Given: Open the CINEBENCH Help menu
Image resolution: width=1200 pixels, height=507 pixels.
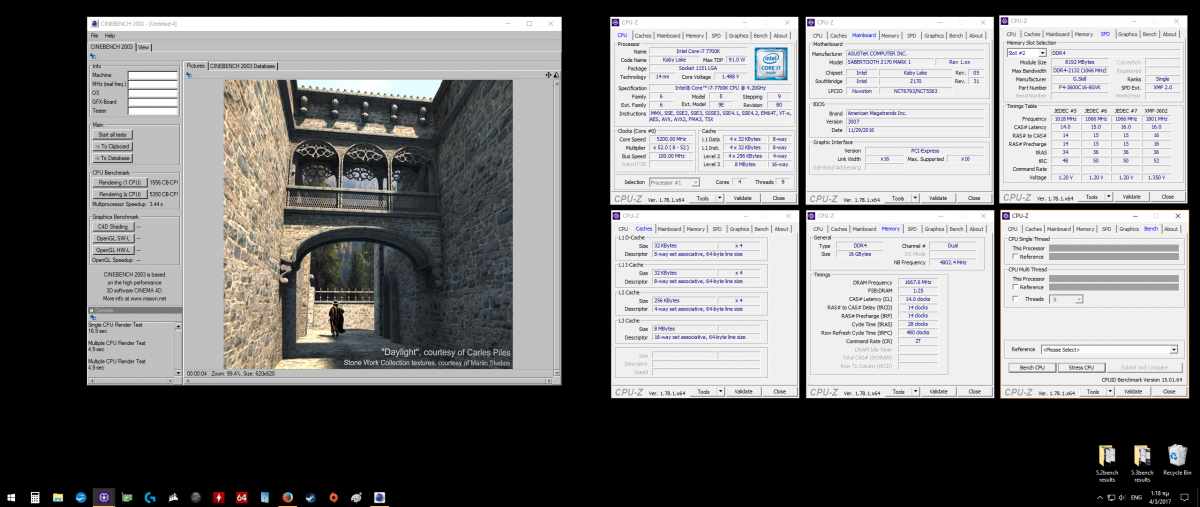Looking at the screenshot, I should pos(110,35).
